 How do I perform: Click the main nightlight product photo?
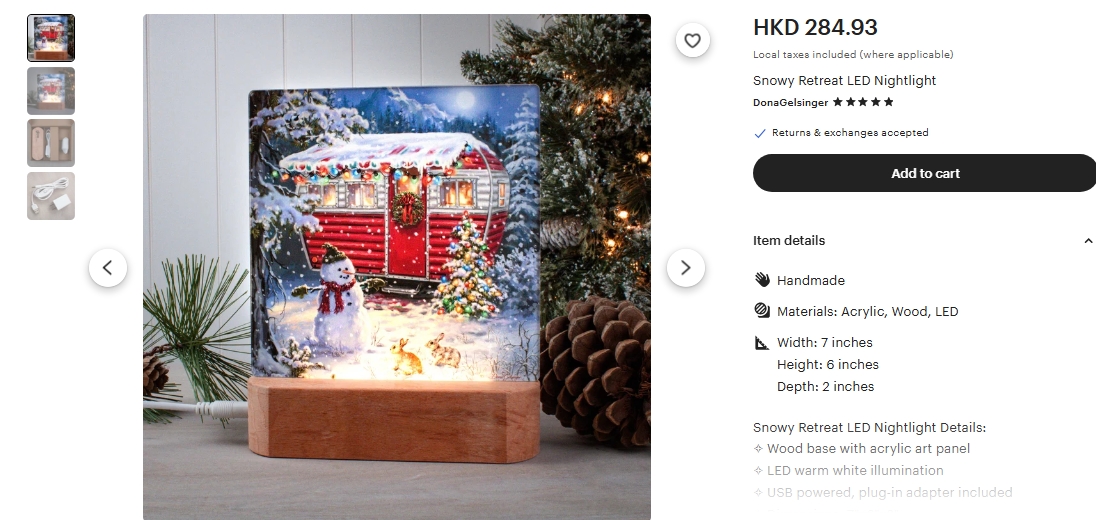[396, 267]
